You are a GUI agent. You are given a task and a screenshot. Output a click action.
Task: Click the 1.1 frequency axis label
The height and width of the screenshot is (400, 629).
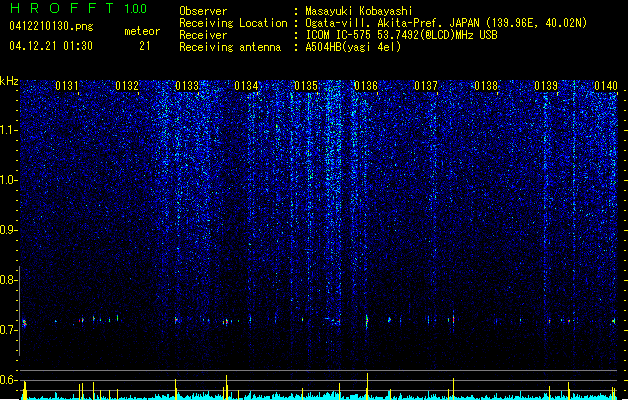point(9,130)
